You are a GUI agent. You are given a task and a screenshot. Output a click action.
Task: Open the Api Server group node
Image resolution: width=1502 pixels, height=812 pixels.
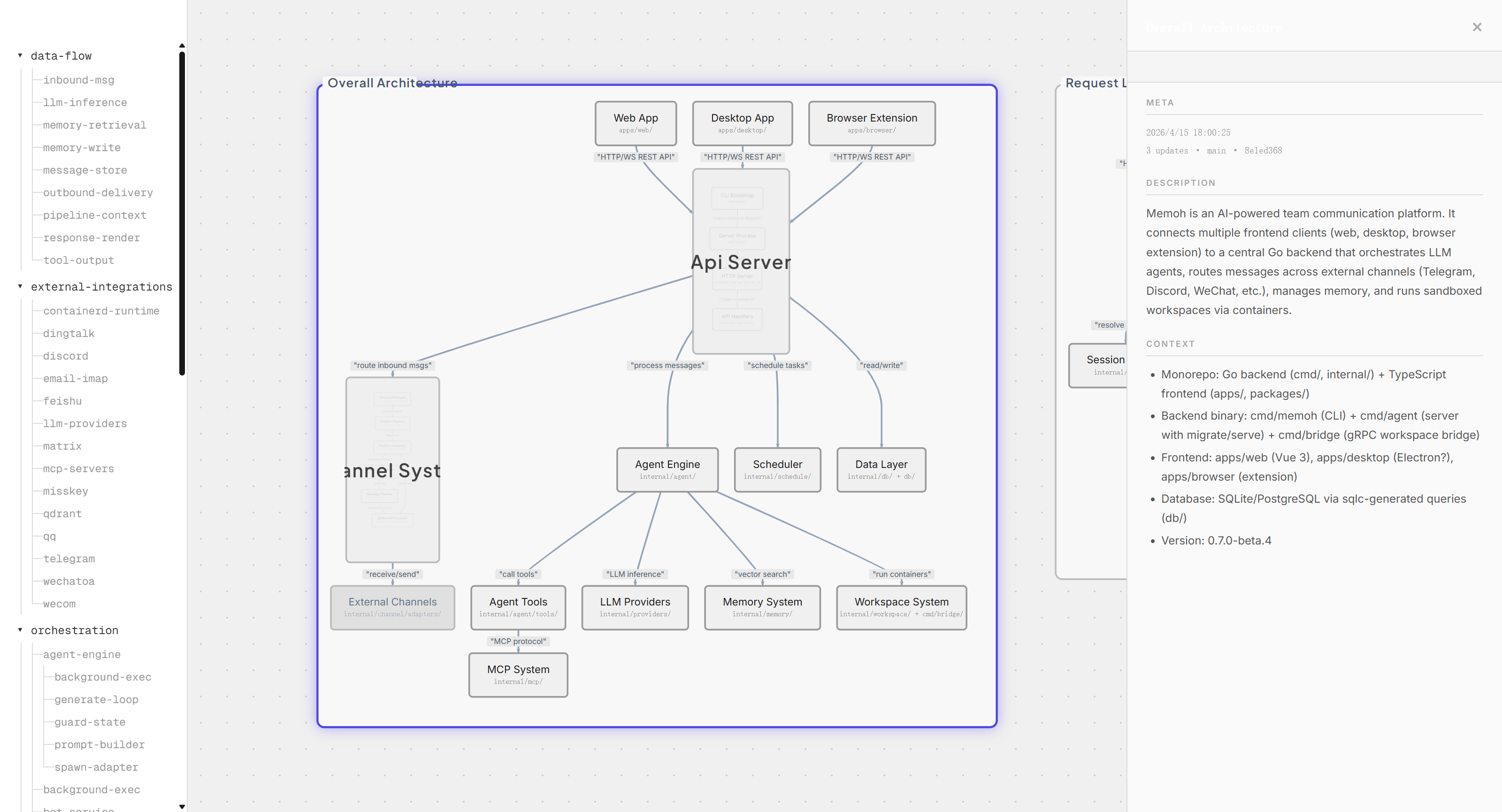(x=741, y=262)
